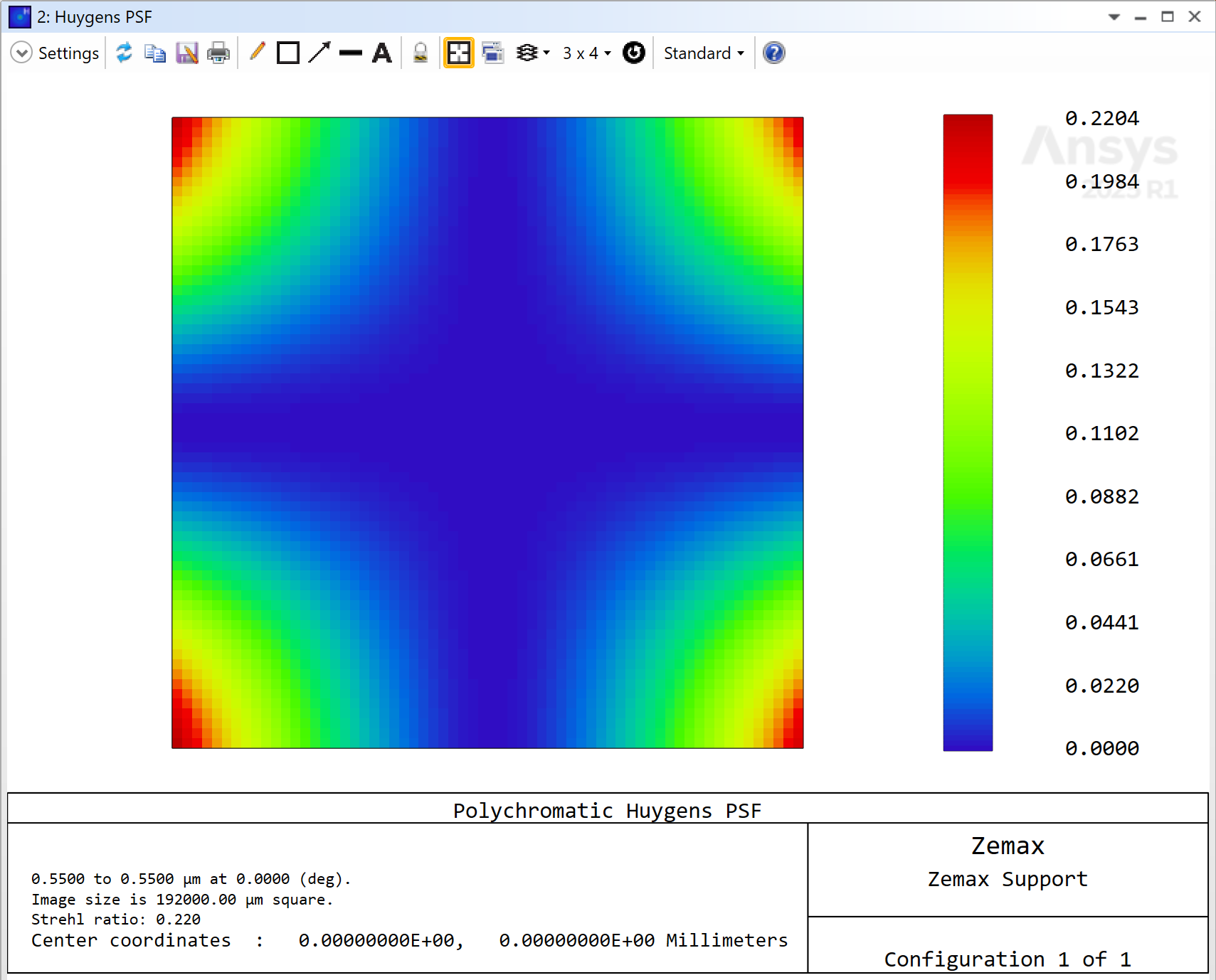
Task: Toggle the highlighted active cursor display button
Action: 459,53
